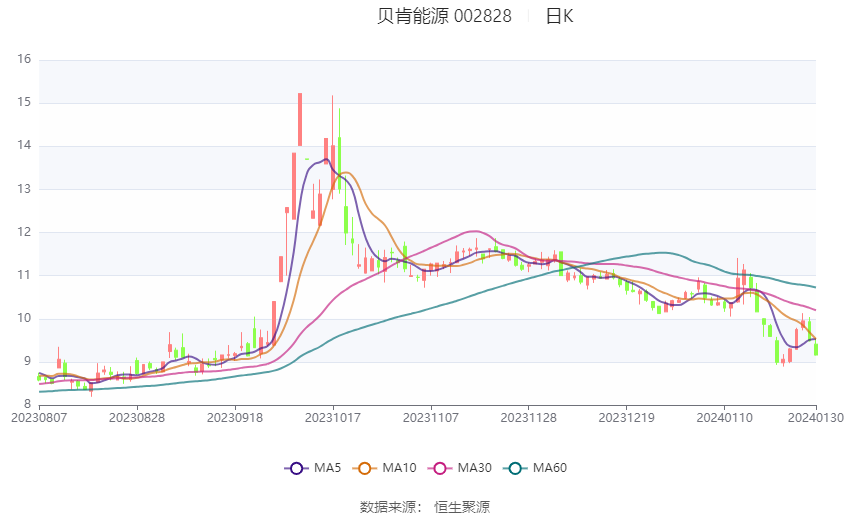Screen dimensions: 850x517
Task: Click the data source text 数据来源：恒生聚源
Action: (424, 507)
